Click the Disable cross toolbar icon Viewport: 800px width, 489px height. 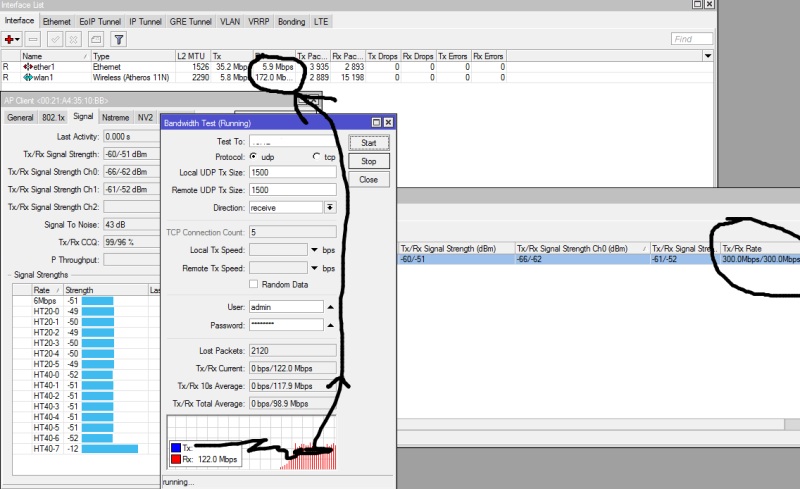(x=73, y=39)
